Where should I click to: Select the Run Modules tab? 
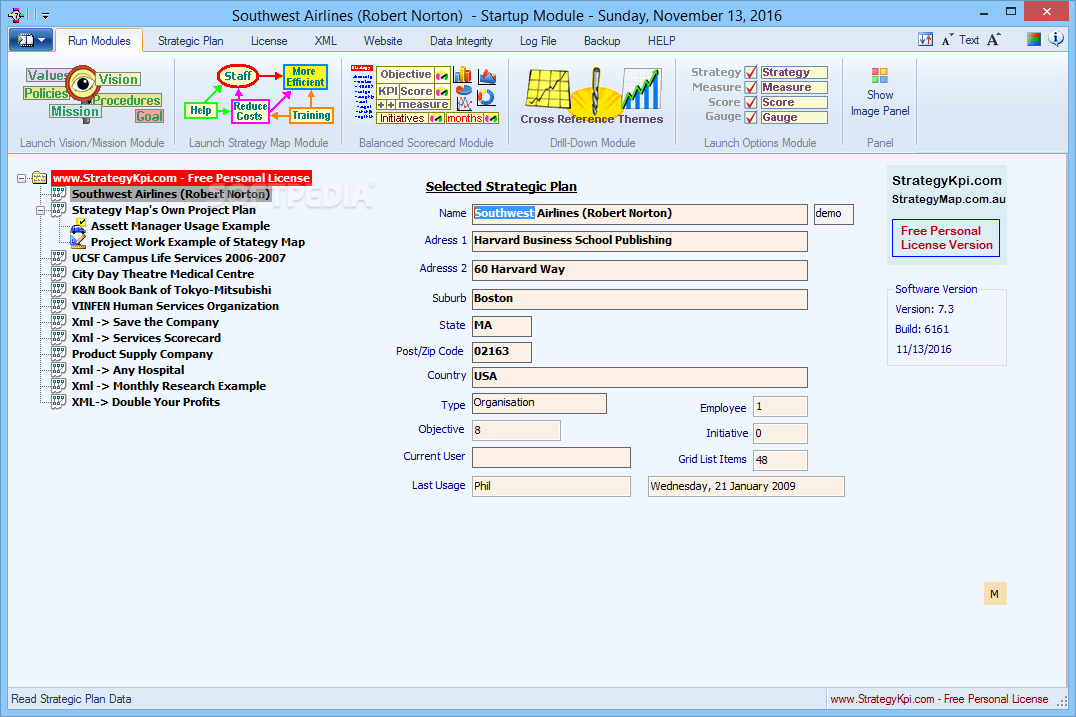click(x=99, y=40)
